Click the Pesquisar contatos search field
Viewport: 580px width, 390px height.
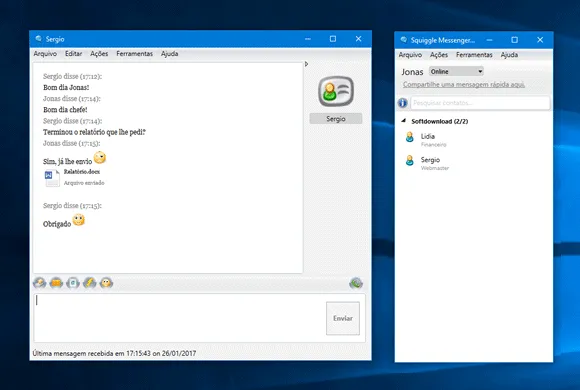(x=480, y=103)
